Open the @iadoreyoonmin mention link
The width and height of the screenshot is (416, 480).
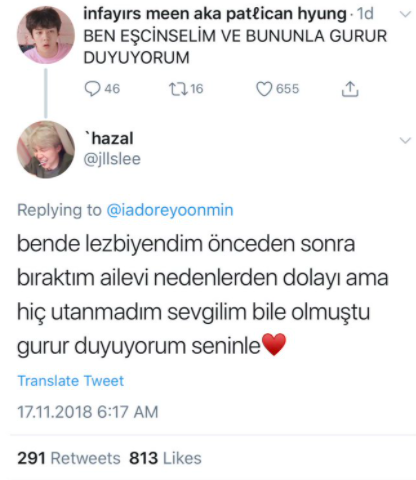pyautogui.click(x=170, y=210)
